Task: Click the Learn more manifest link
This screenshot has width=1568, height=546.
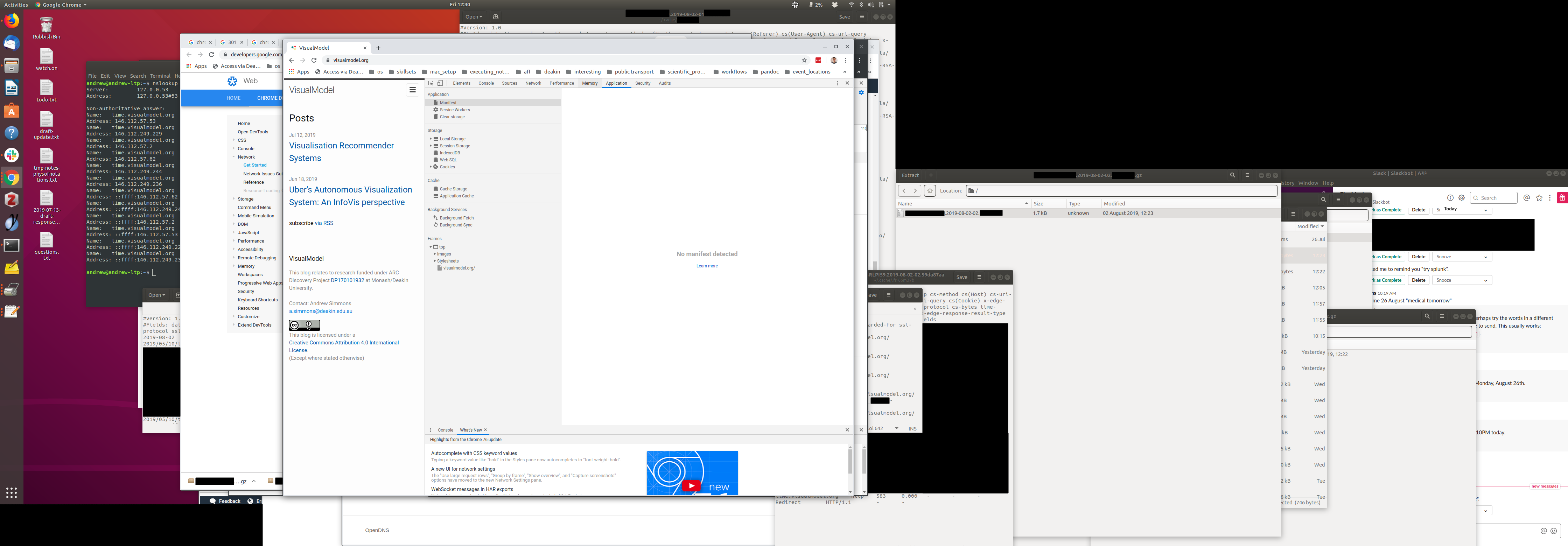Action: pos(707,266)
